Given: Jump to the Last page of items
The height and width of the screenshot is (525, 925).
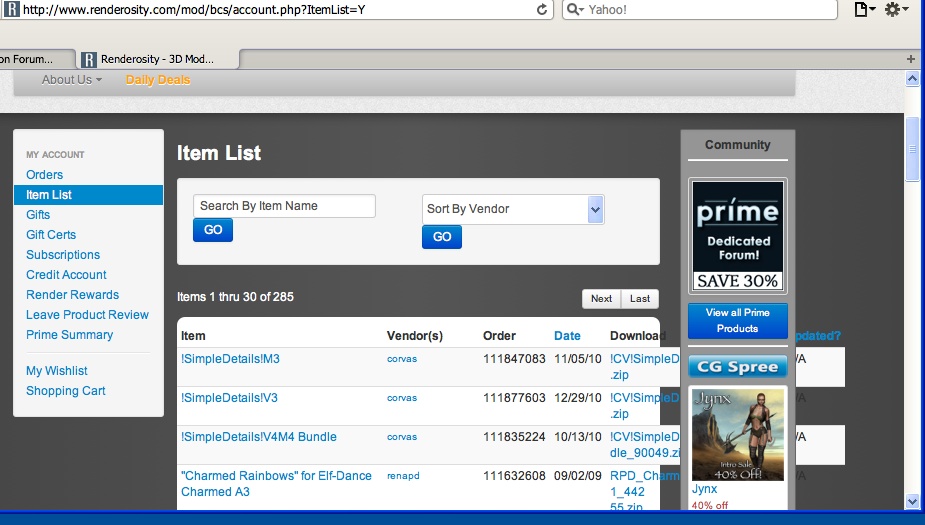Looking at the screenshot, I should [639, 298].
